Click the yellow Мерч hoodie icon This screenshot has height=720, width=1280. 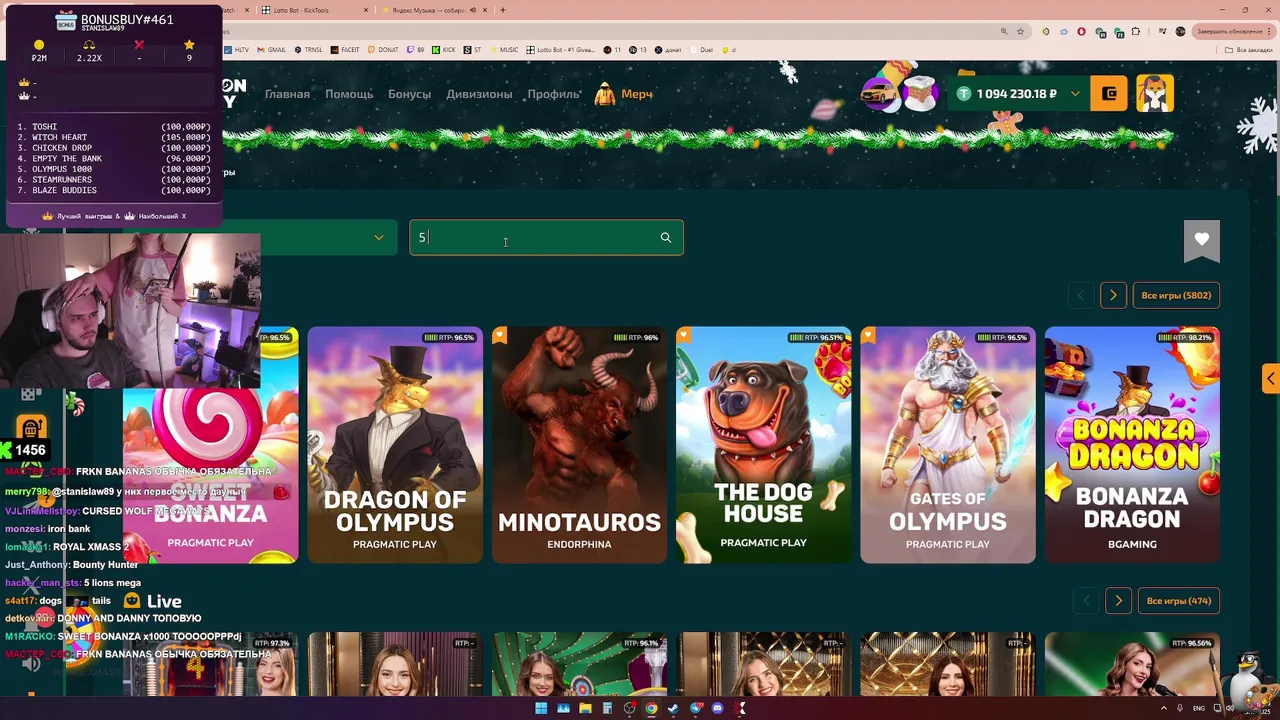click(x=604, y=94)
